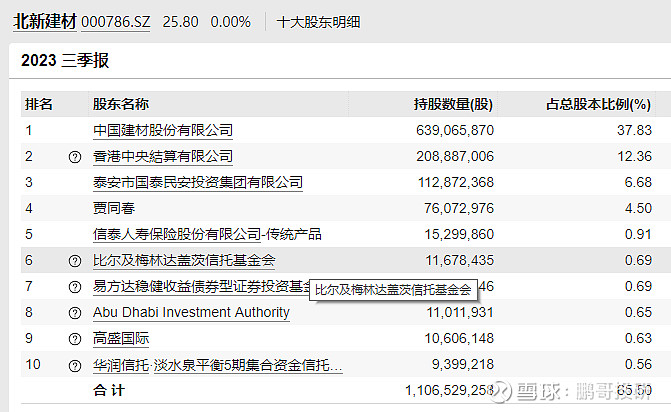Select the share count 208,887,006
This screenshot has height=412, width=671.
pos(455,156)
